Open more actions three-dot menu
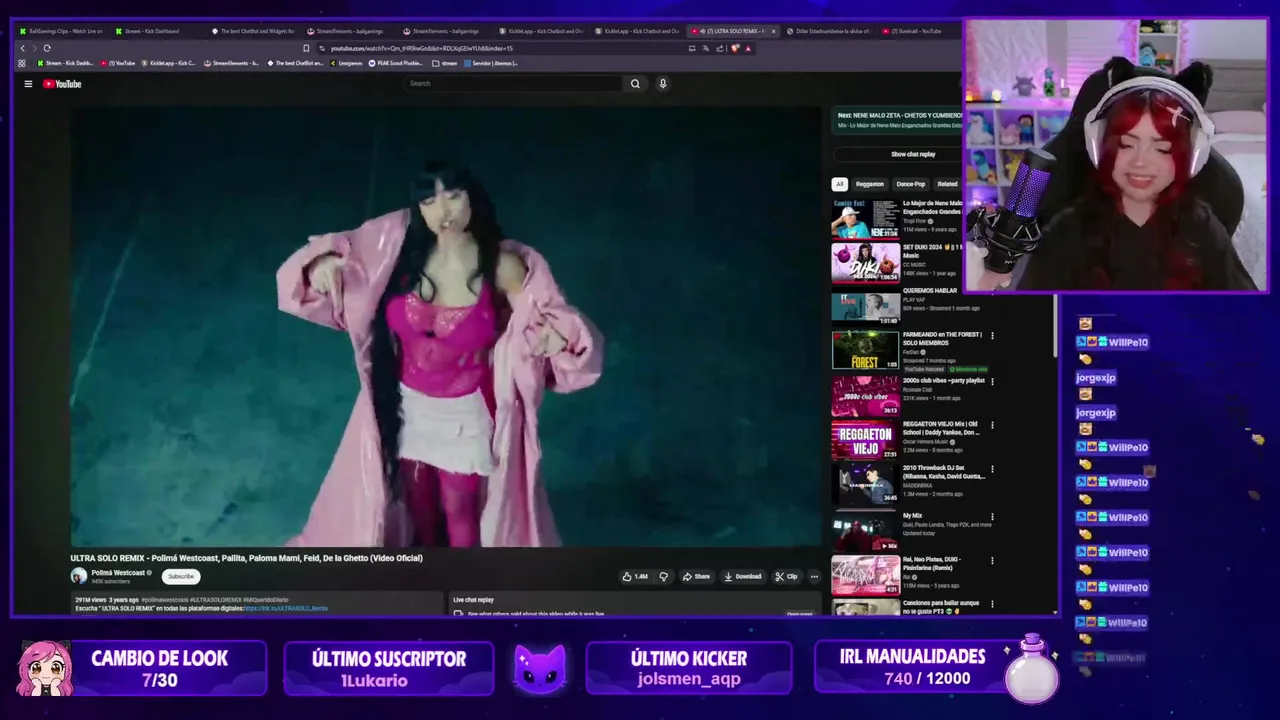 pos(814,577)
